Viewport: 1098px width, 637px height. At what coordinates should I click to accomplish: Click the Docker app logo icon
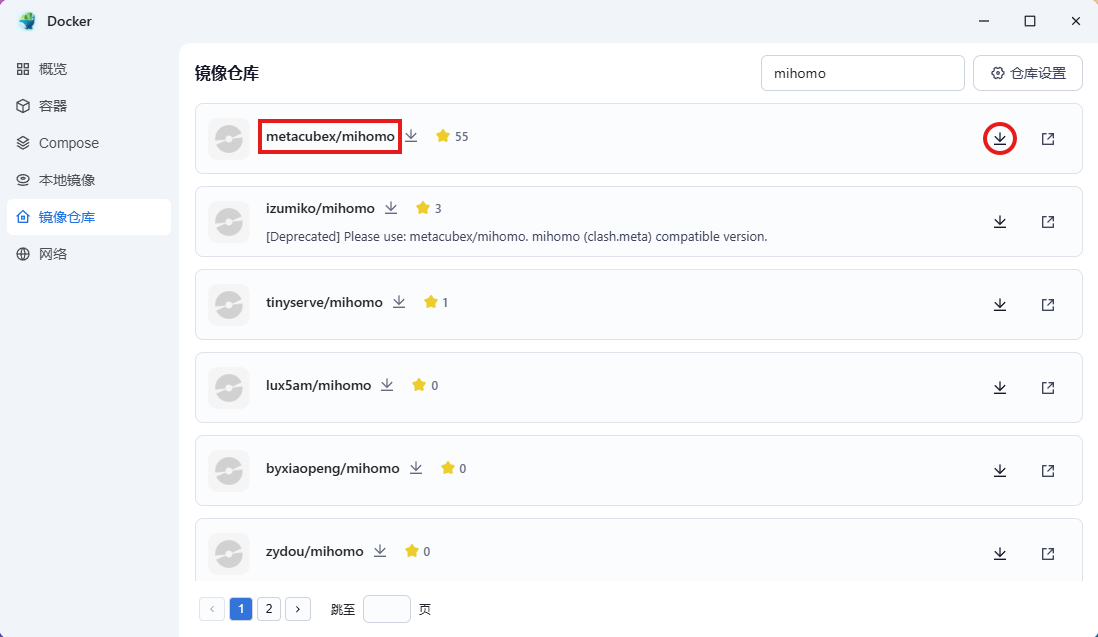click(27, 21)
